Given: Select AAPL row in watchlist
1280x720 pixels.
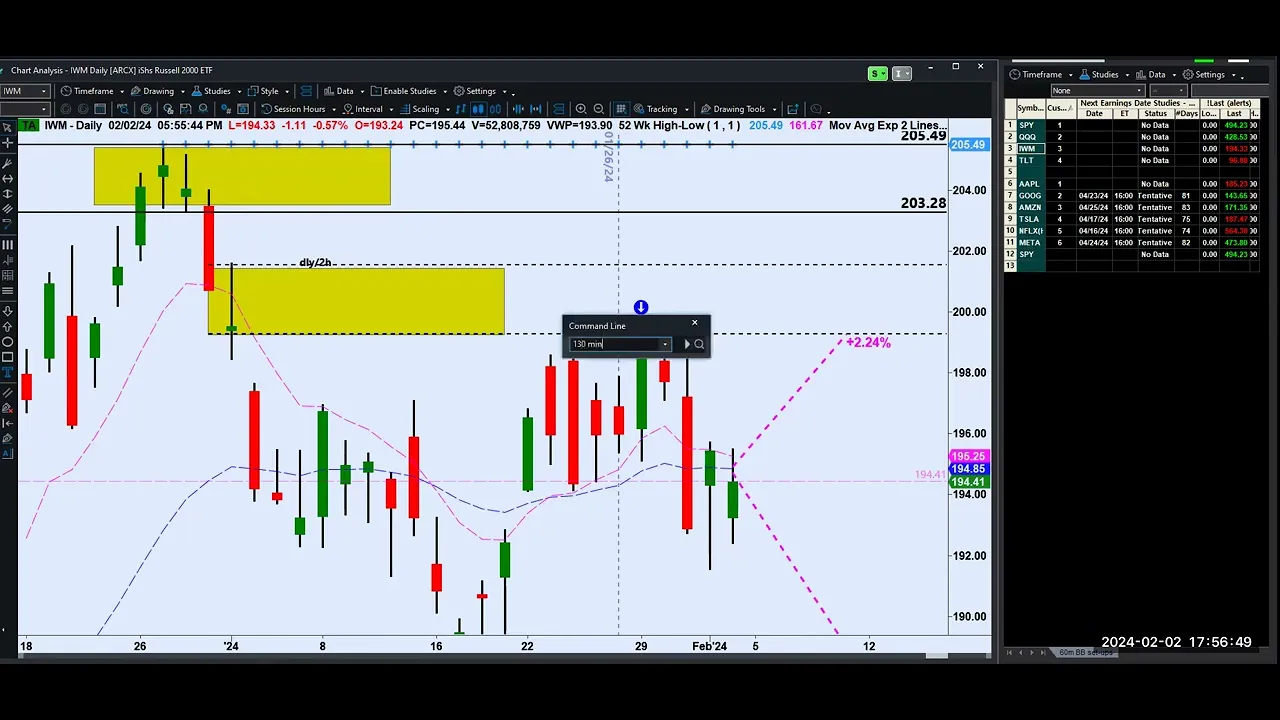Looking at the screenshot, I should coord(1131,184).
